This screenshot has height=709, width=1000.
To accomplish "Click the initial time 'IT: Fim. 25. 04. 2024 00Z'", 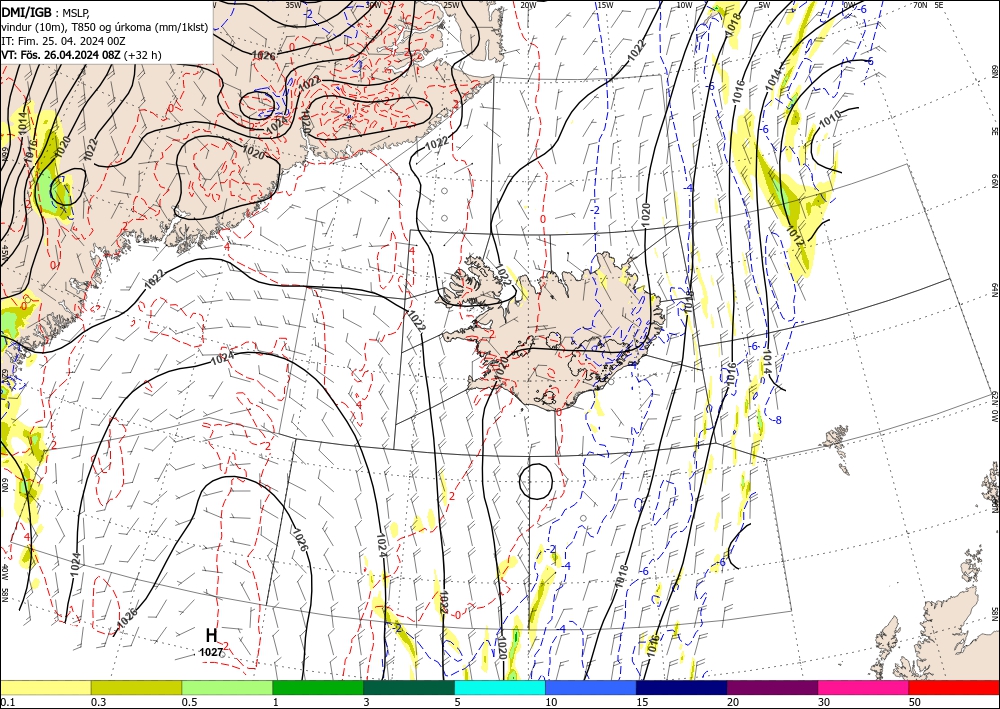I will tap(63, 41).
